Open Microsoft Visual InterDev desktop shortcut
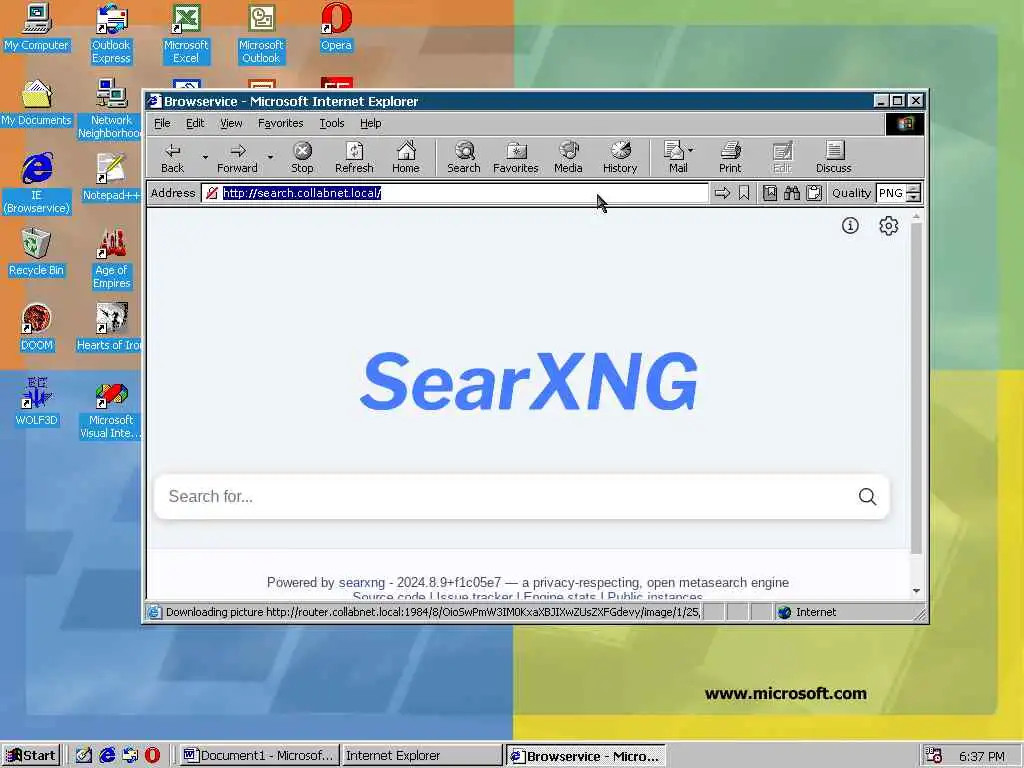The image size is (1024, 768). pyautogui.click(x=111, y=409)
